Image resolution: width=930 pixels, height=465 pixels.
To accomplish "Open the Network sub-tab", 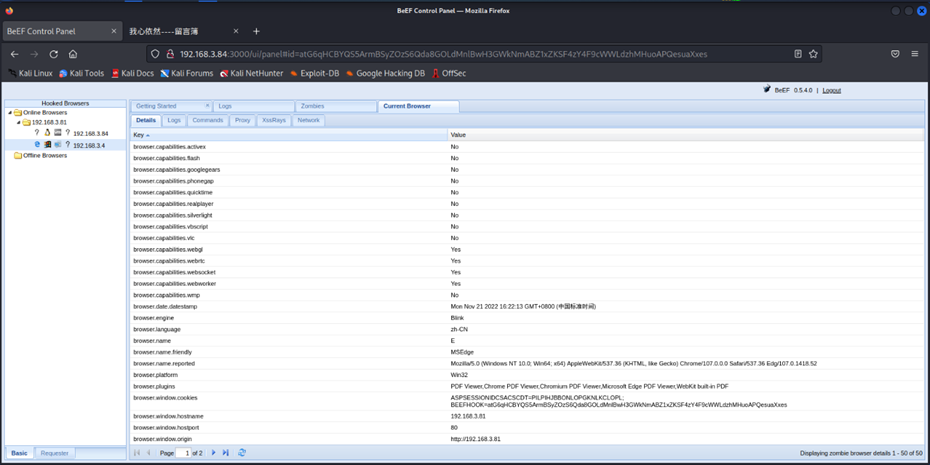I will (308, 120).
